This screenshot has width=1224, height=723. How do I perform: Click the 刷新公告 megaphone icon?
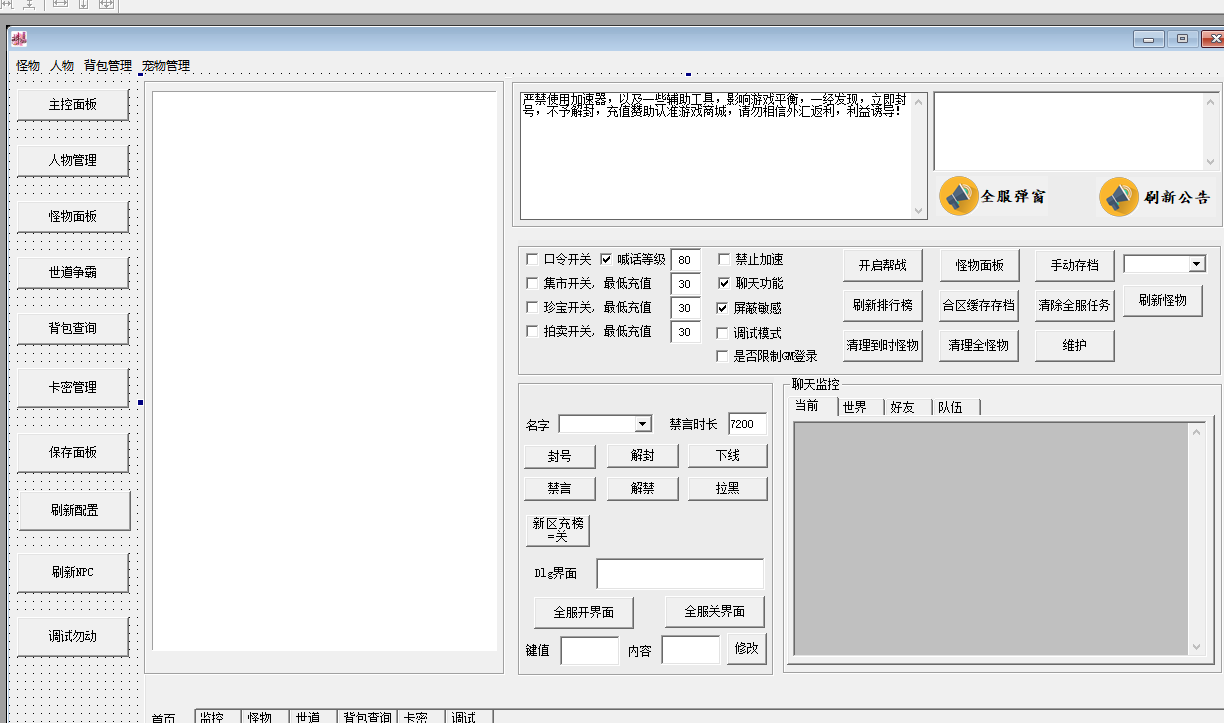pos(1118,197)
